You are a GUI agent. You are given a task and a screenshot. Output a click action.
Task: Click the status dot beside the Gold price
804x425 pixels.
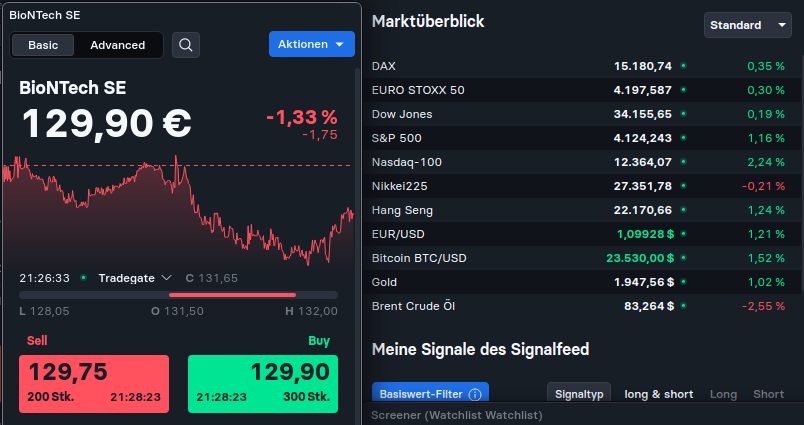tap(683, 282)
